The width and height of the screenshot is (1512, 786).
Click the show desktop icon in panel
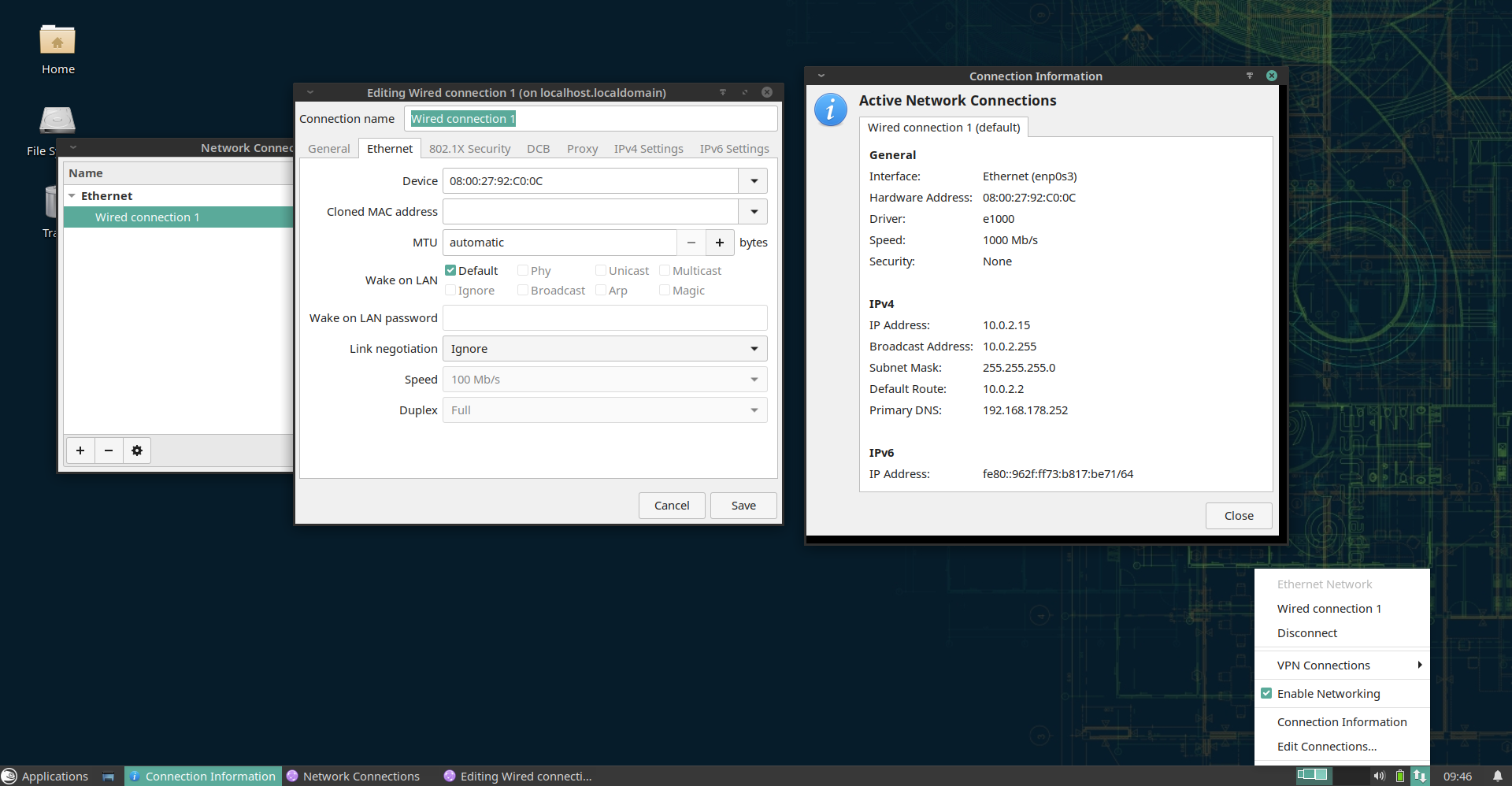pos(109,777)
